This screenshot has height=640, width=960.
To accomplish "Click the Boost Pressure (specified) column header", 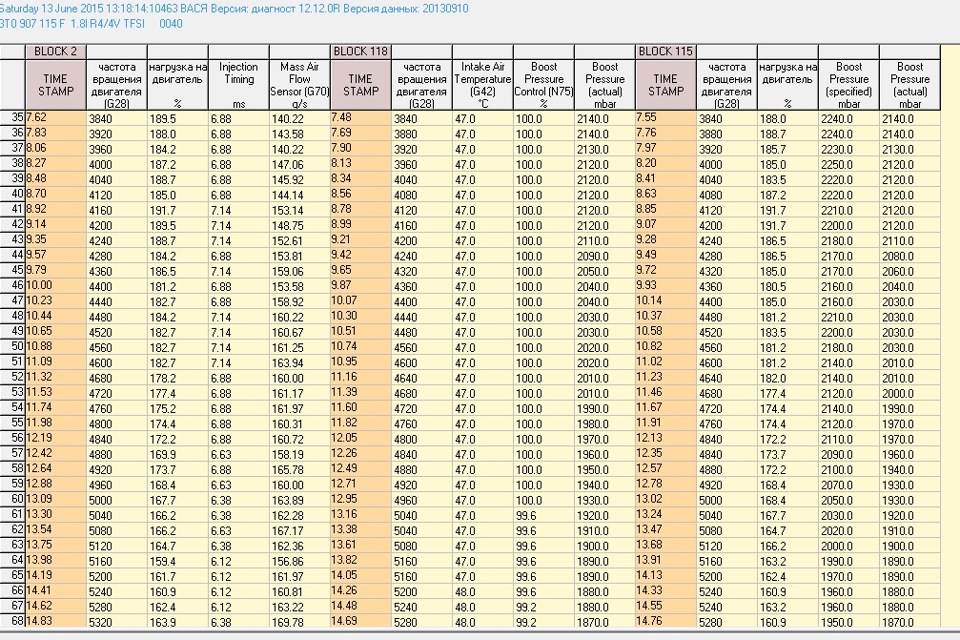I will click(849, 84).
